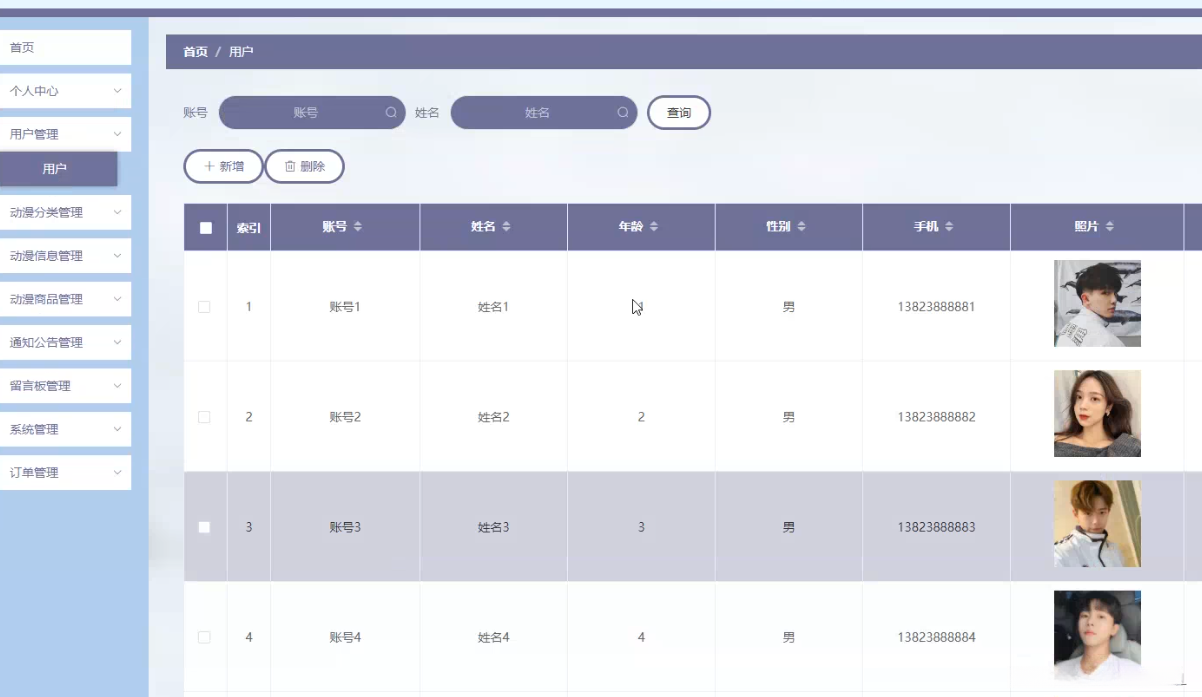
Task: Click the search icon in 账号 field
Action: coord(391,113)
